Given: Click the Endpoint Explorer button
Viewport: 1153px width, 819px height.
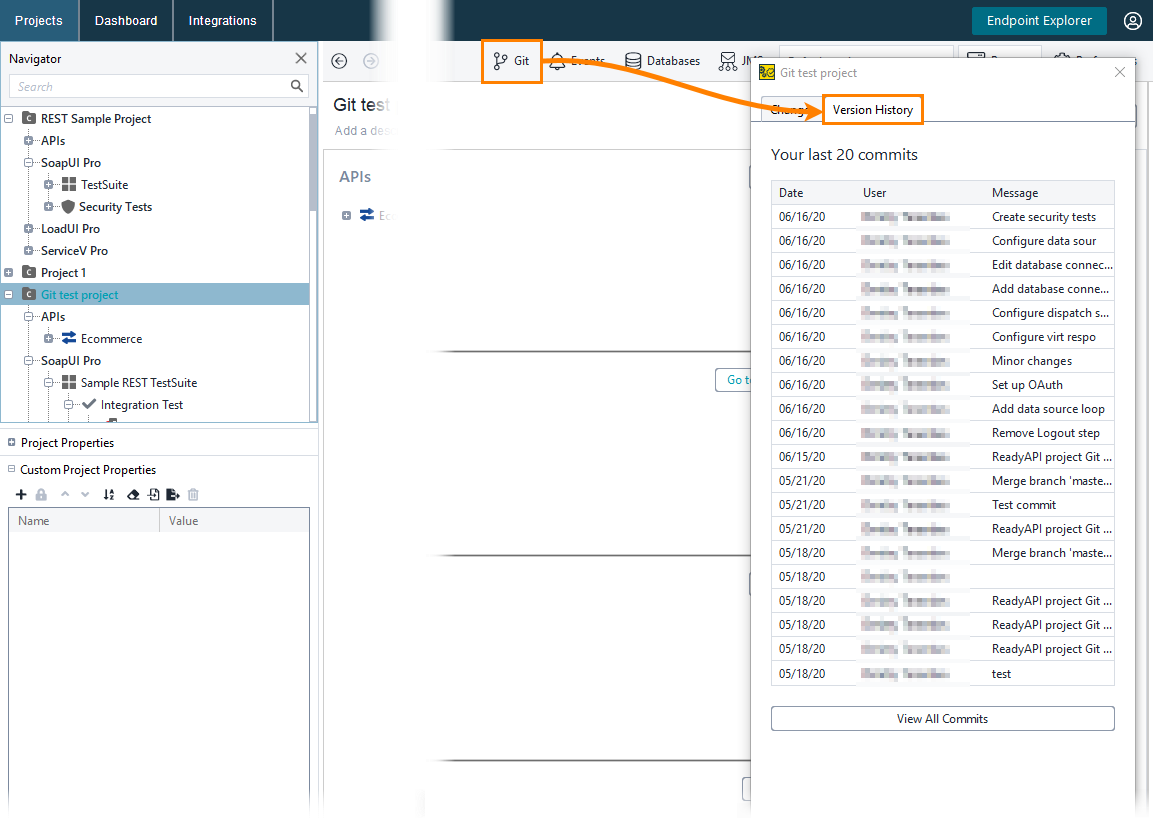Looking at the screenshot, I should (x=1039, y=21).
